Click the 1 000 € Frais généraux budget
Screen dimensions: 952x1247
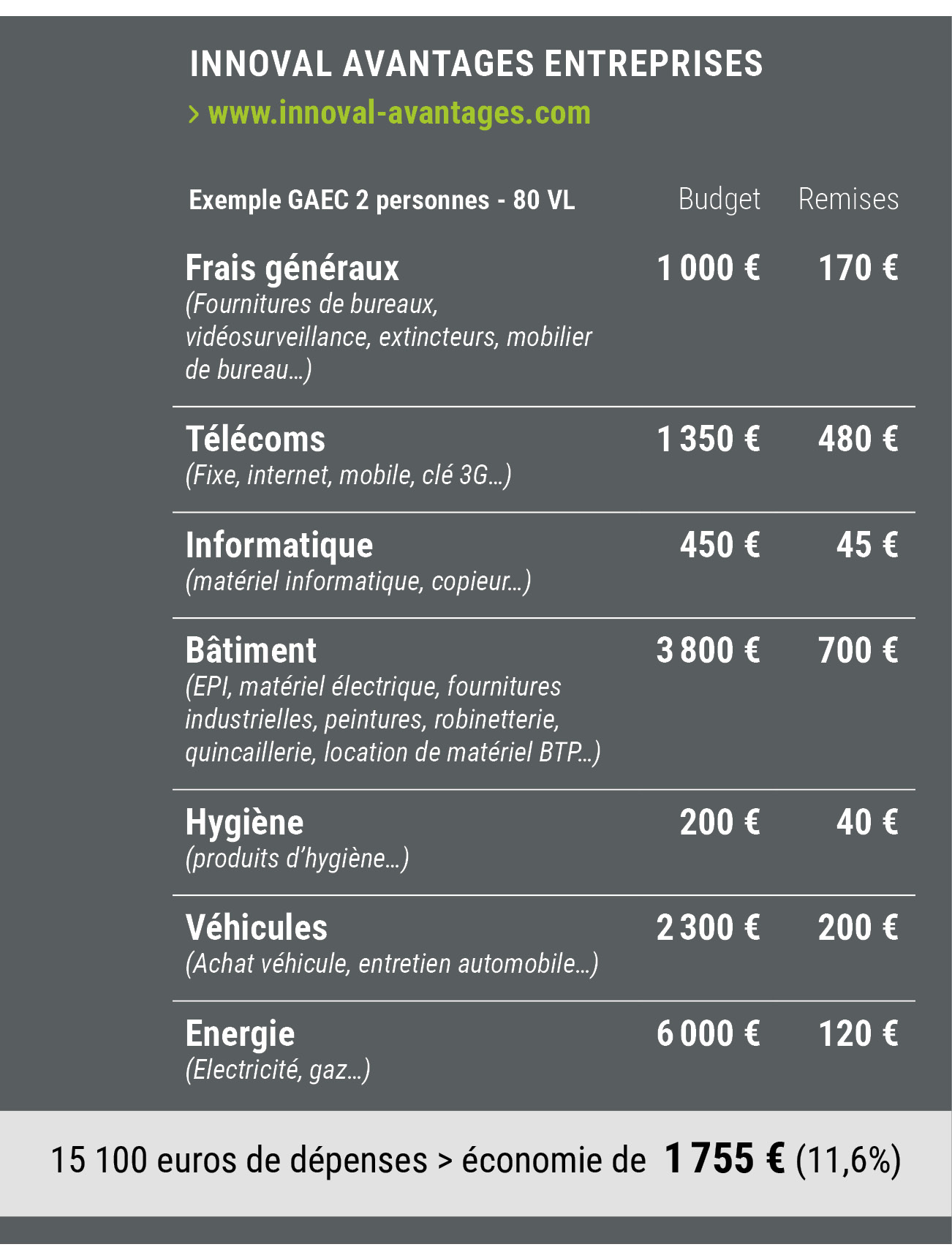(708, 268)
